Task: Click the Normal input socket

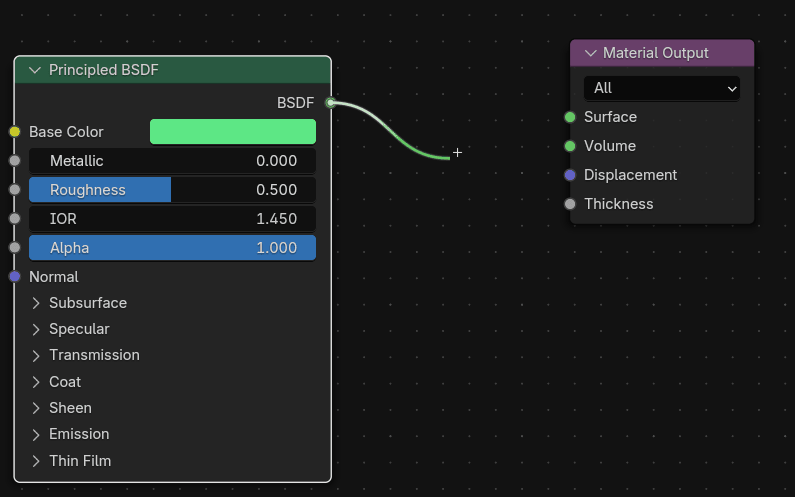Action: (14, 277)
